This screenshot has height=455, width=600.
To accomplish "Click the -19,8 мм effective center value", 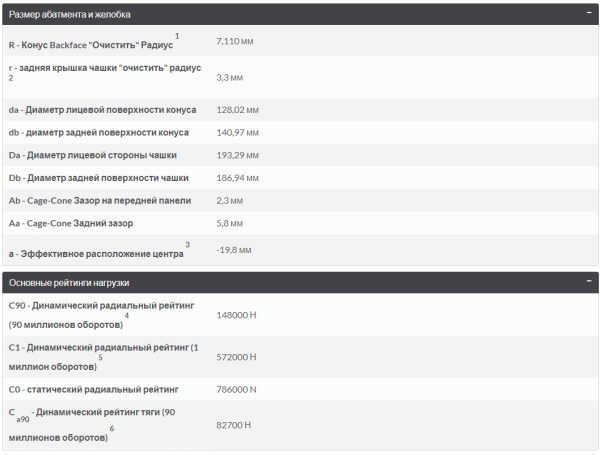I will tap(233, 249).
